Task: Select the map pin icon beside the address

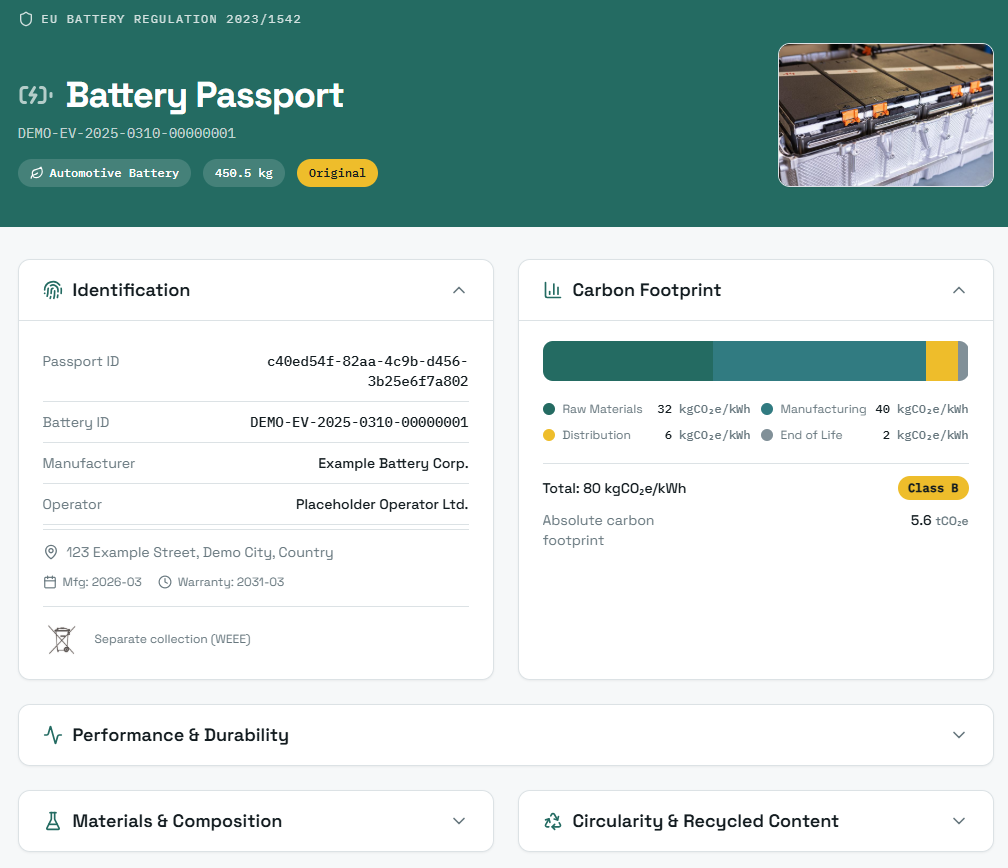Action: (50, 551)
